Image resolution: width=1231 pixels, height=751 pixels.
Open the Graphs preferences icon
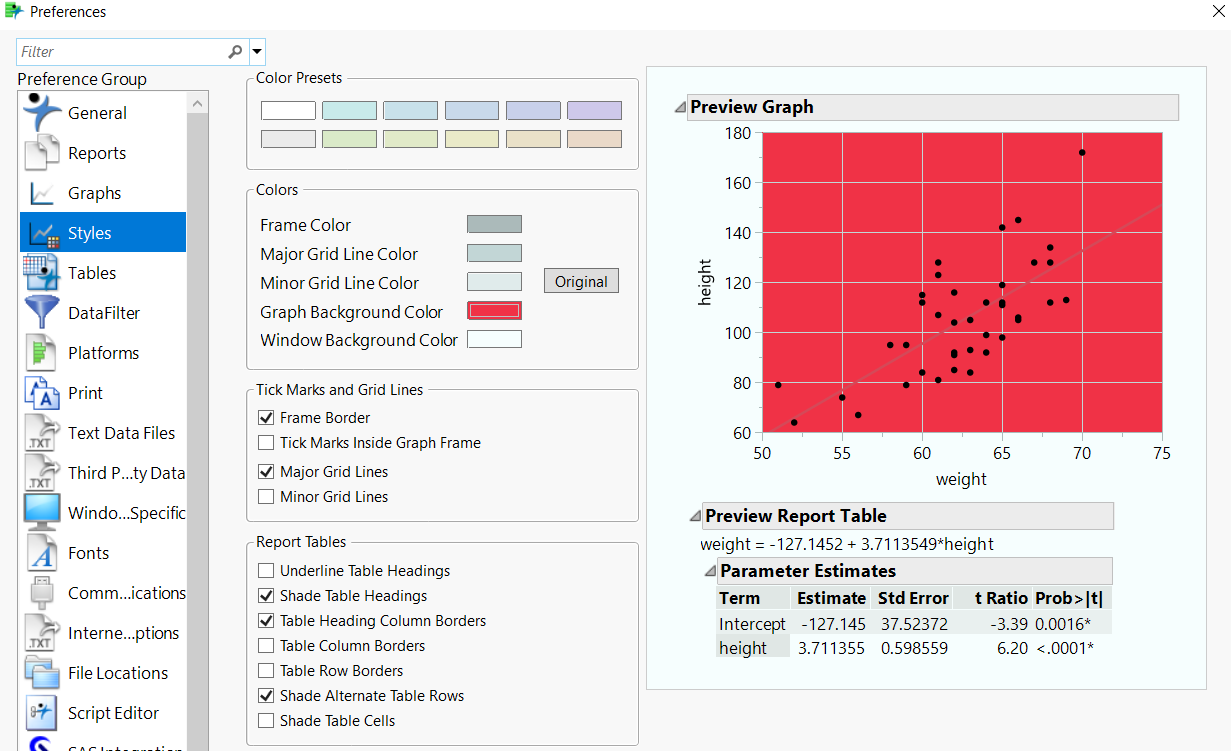(x=40, y=192)
